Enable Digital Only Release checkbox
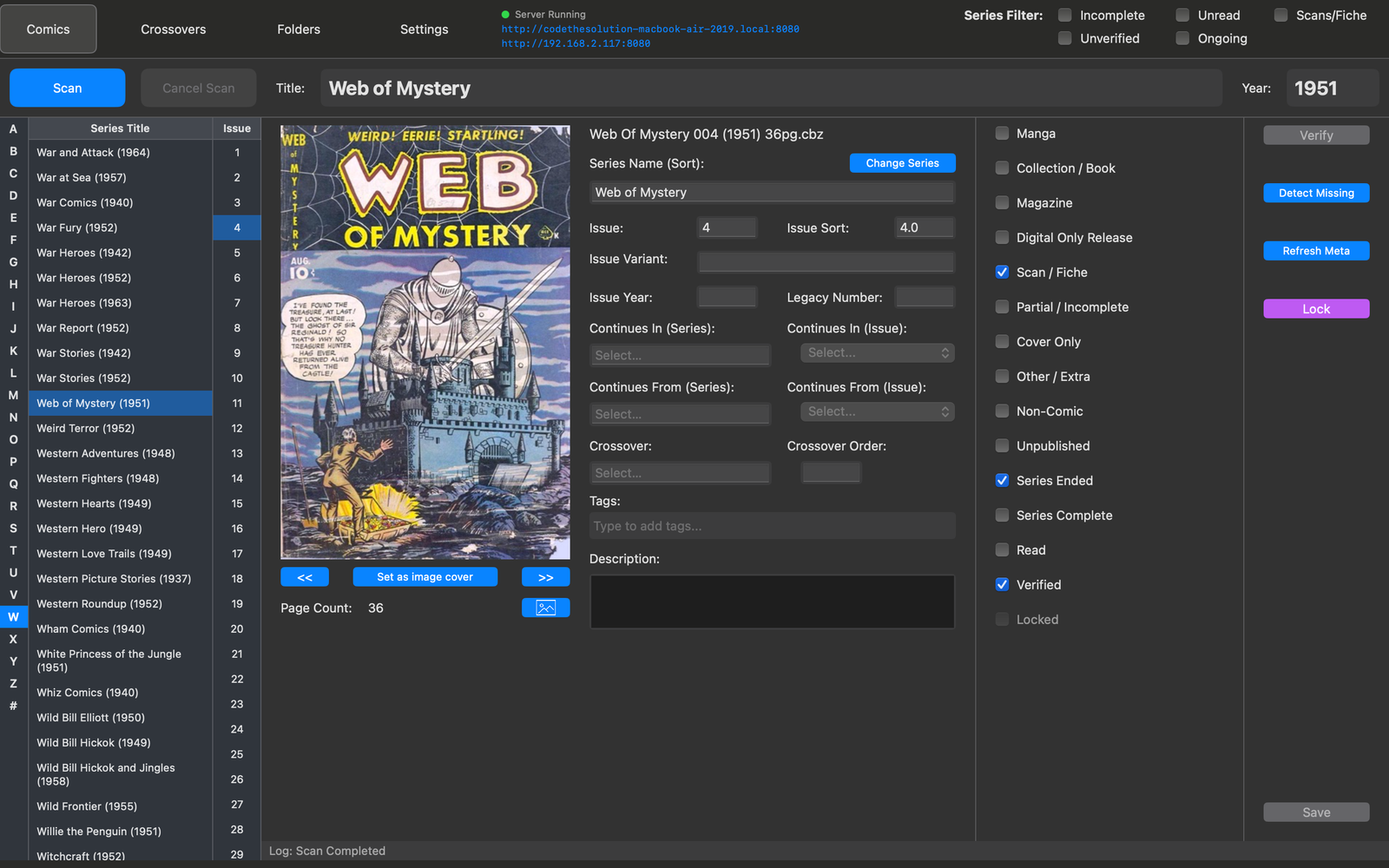1389x868 pixels. 1002,238
